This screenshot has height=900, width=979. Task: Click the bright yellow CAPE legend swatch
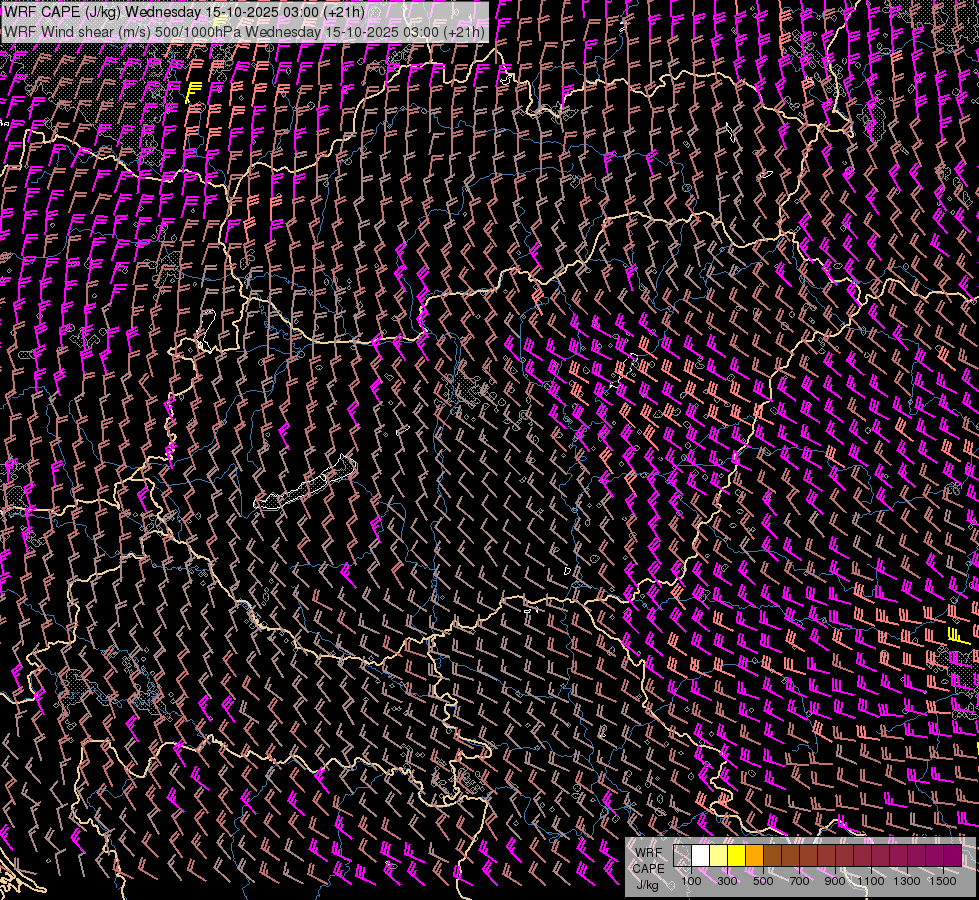[x=737, y=856]
